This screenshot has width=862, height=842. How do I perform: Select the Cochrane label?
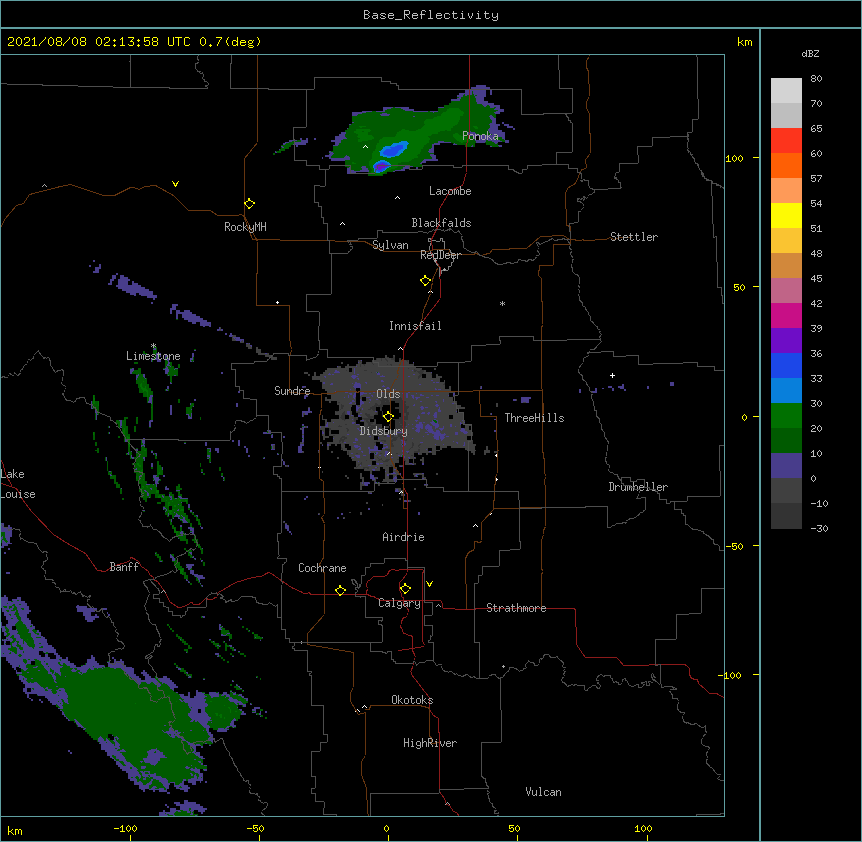pos(322,568)
